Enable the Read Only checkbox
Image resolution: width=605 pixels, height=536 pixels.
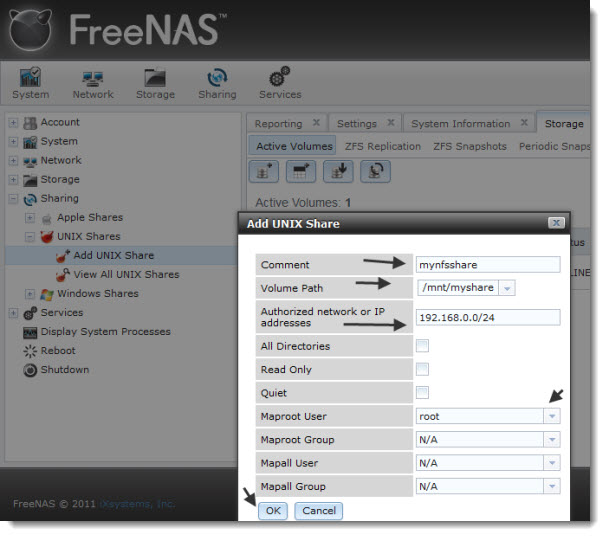[x=422, y=369]
